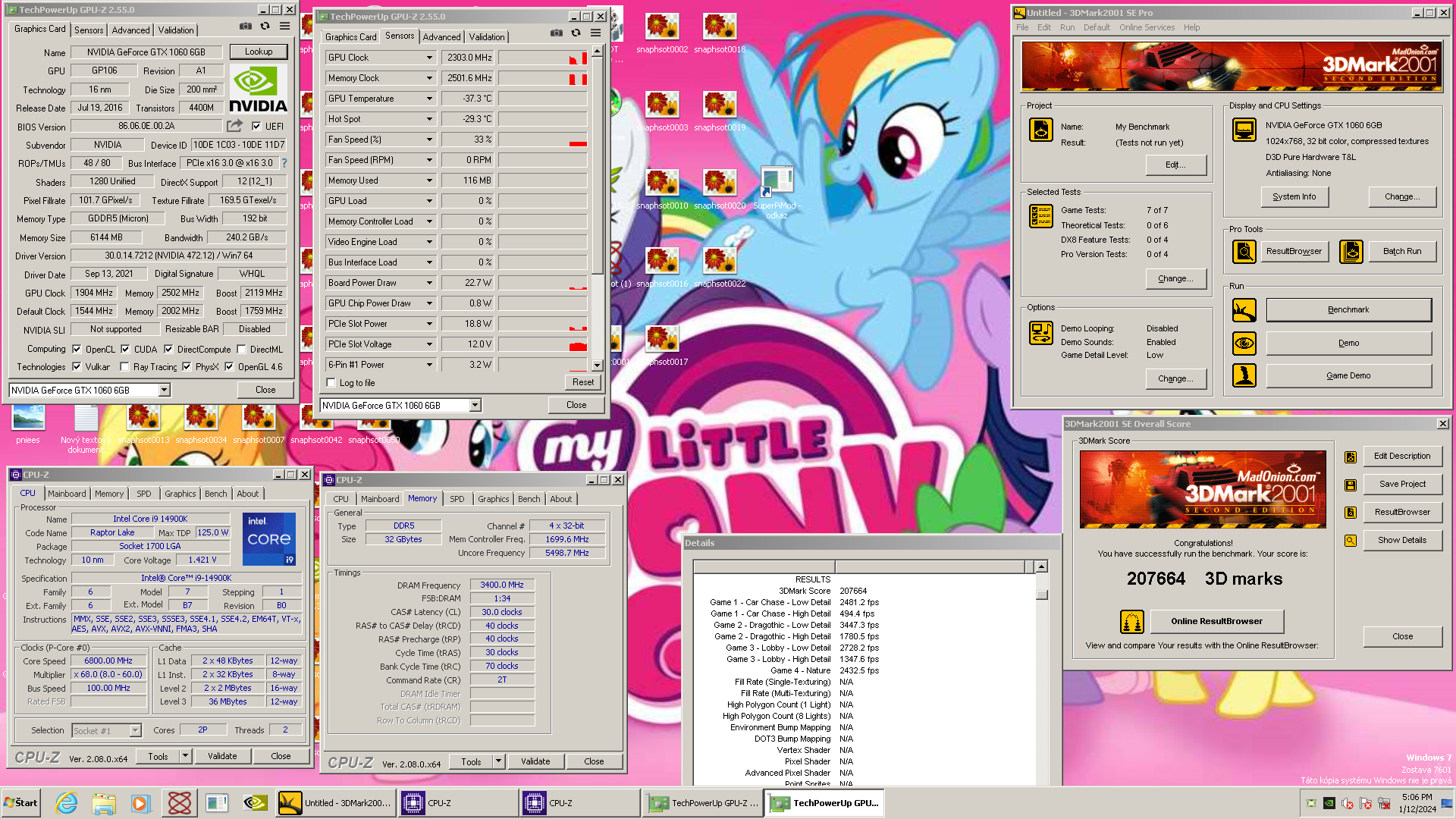Click the Demo eye icon
This screenshot has height=819, width=1456.
pos(1244,344)
